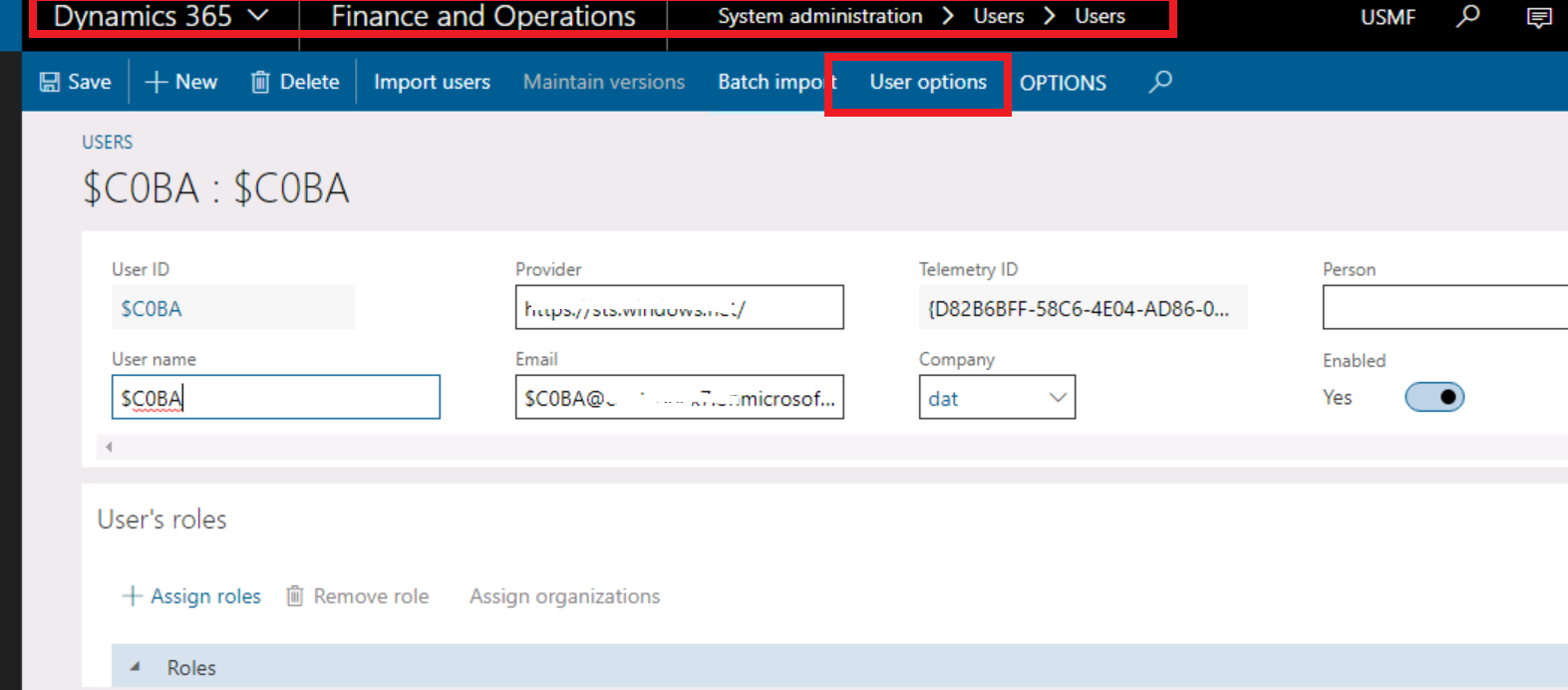Toggle the Enabled switch
Viewport: 1568px width, 690px height.
1433,397
